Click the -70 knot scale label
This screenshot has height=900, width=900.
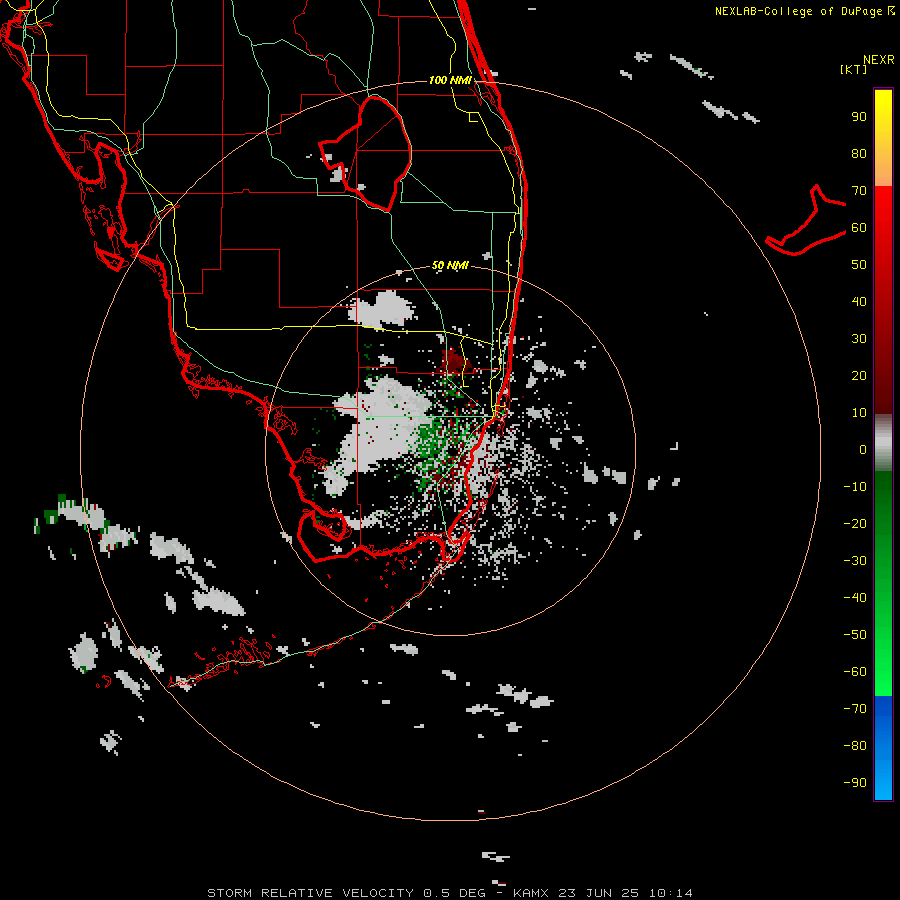coord(855,709)
